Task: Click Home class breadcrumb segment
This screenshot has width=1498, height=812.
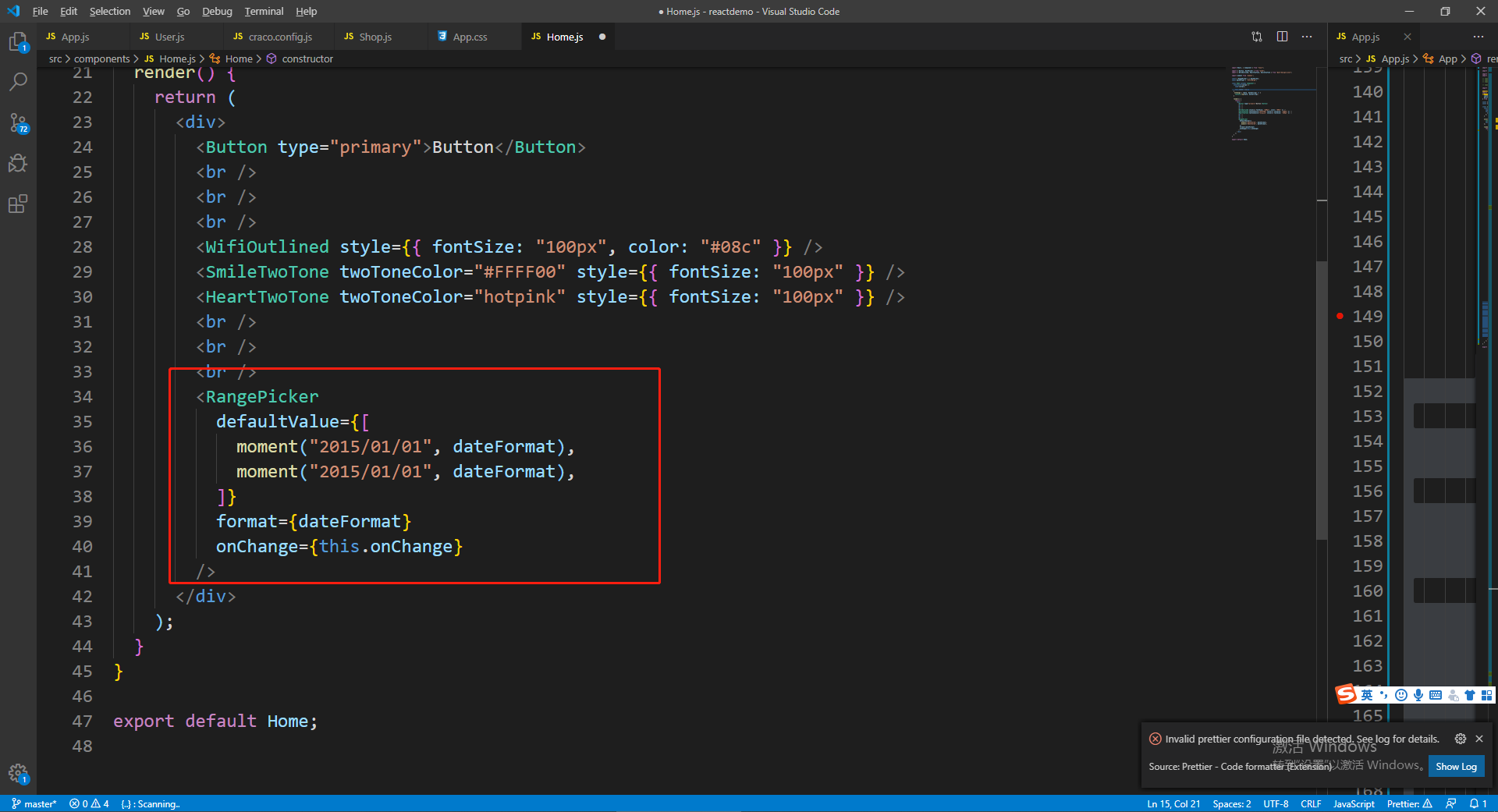Action: pyautogui.click(x=231, y=59)
